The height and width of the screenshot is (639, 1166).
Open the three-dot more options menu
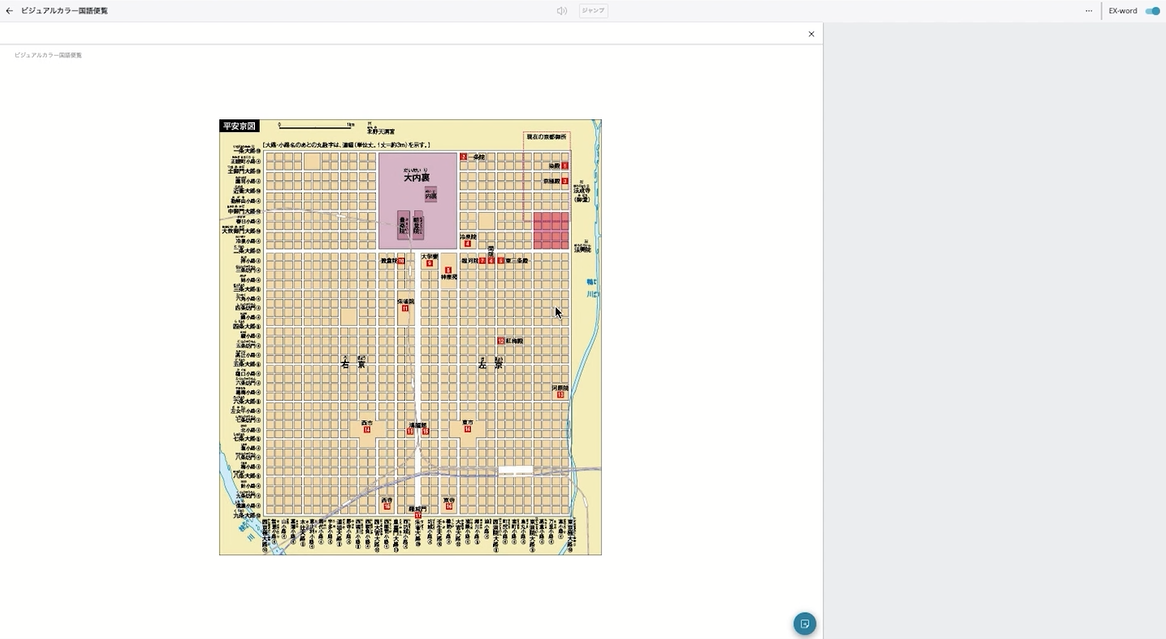[1088, 11]
